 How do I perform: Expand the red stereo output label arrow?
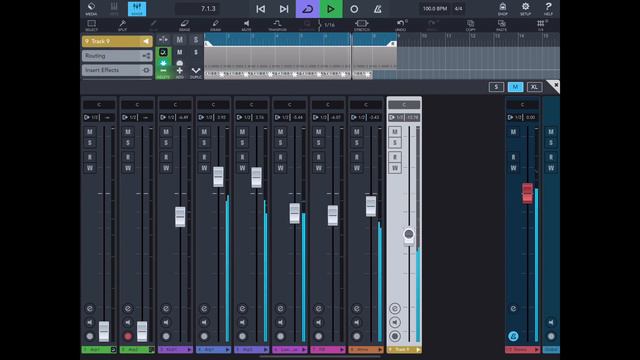click(536, 350)
